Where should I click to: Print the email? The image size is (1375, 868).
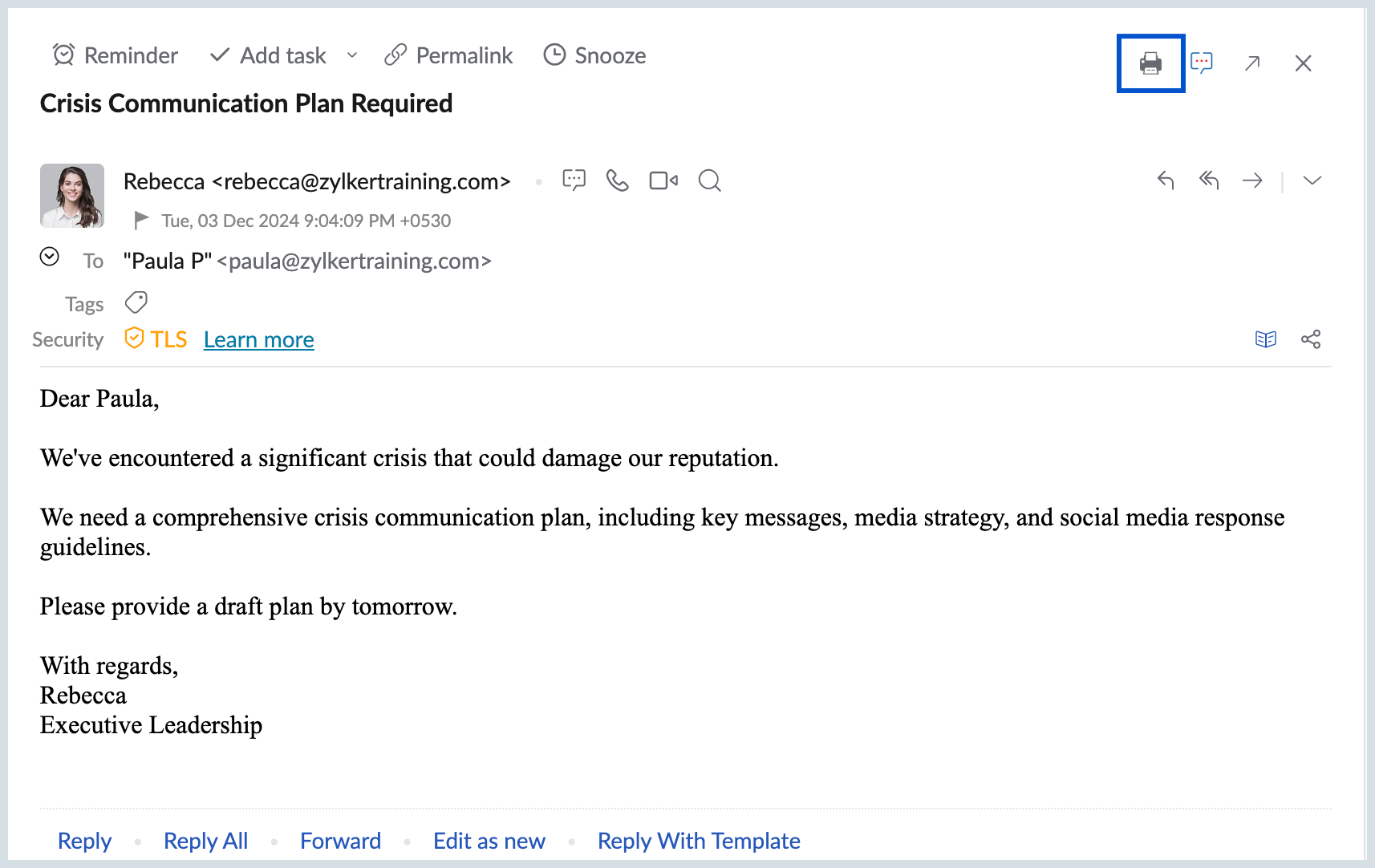[1150, 64]
